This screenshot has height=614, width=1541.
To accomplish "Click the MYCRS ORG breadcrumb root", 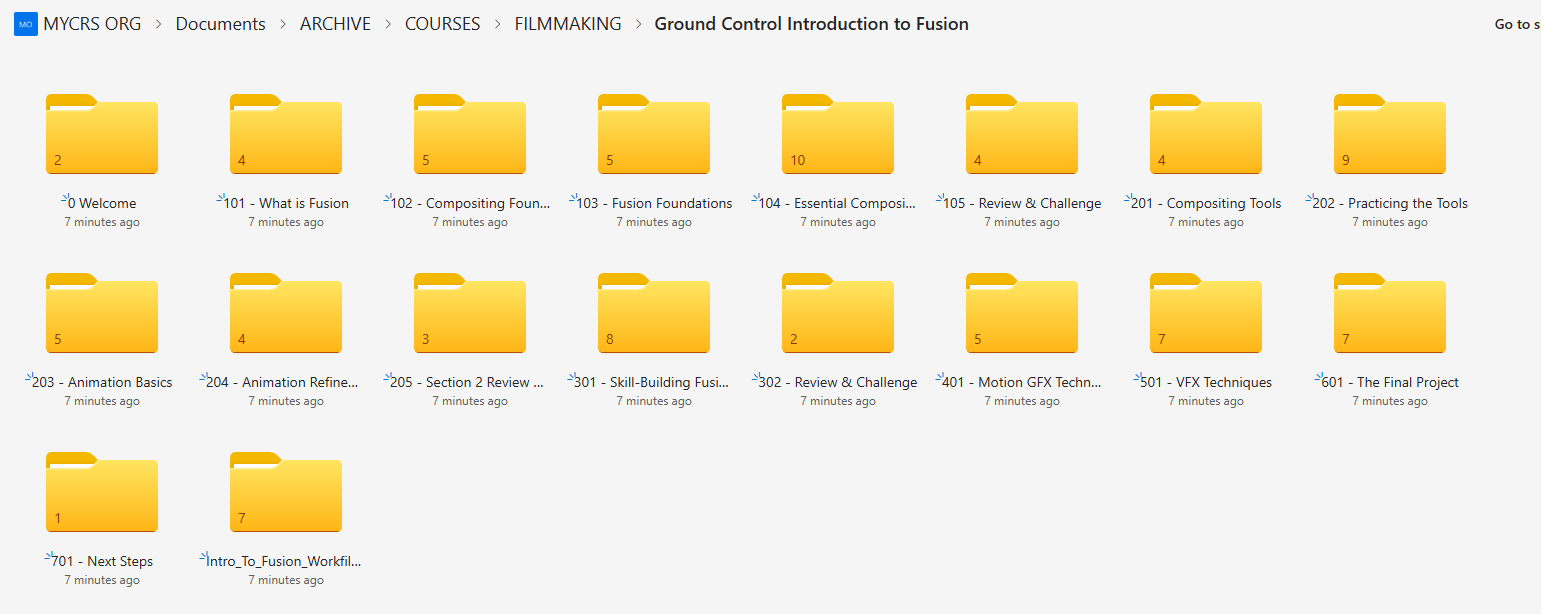I will click(92, 24).
